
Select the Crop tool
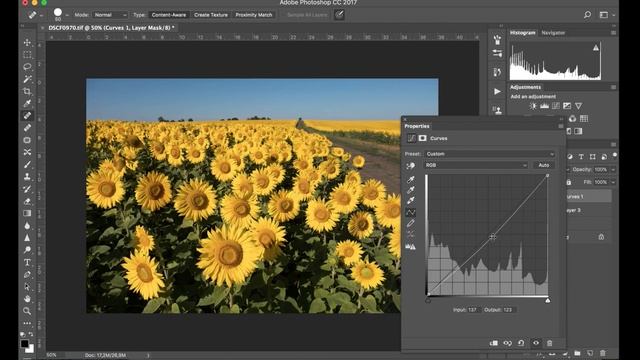(27, 91)
